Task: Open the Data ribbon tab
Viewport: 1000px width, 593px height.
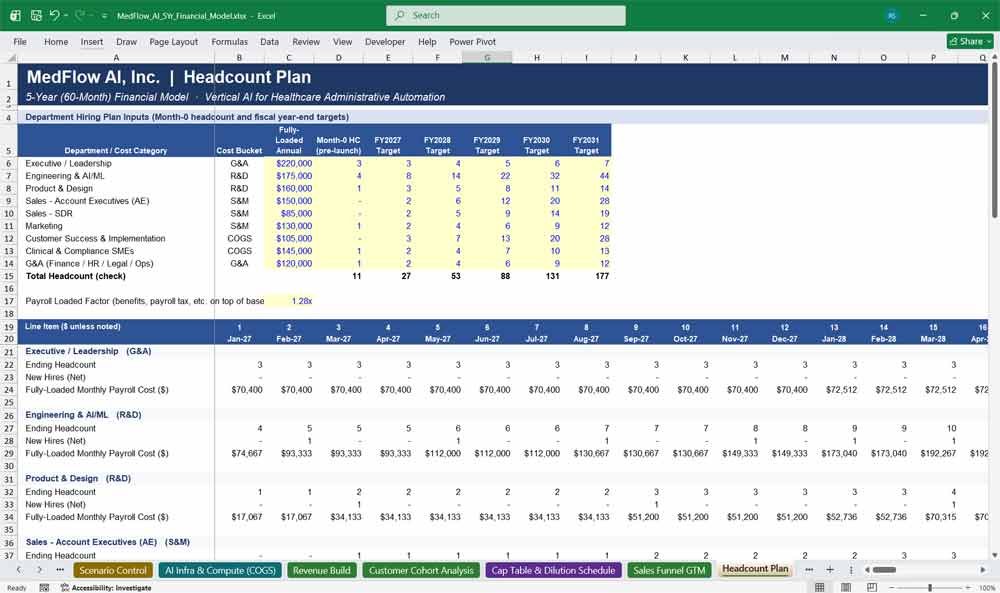Action: coord(269,41)
